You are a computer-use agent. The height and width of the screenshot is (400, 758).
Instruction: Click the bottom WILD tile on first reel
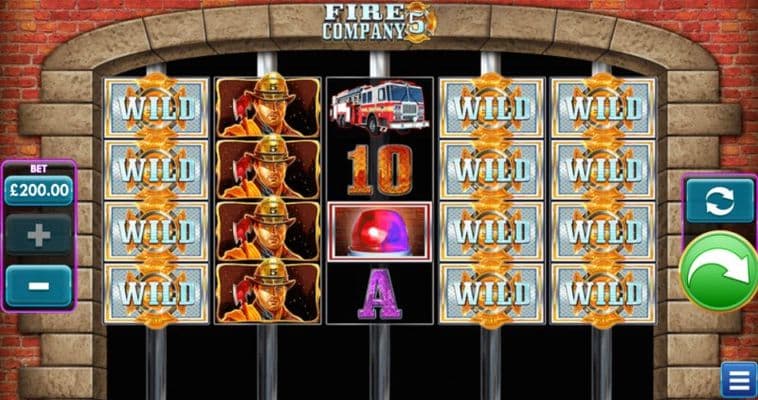(x=157, y=294)
